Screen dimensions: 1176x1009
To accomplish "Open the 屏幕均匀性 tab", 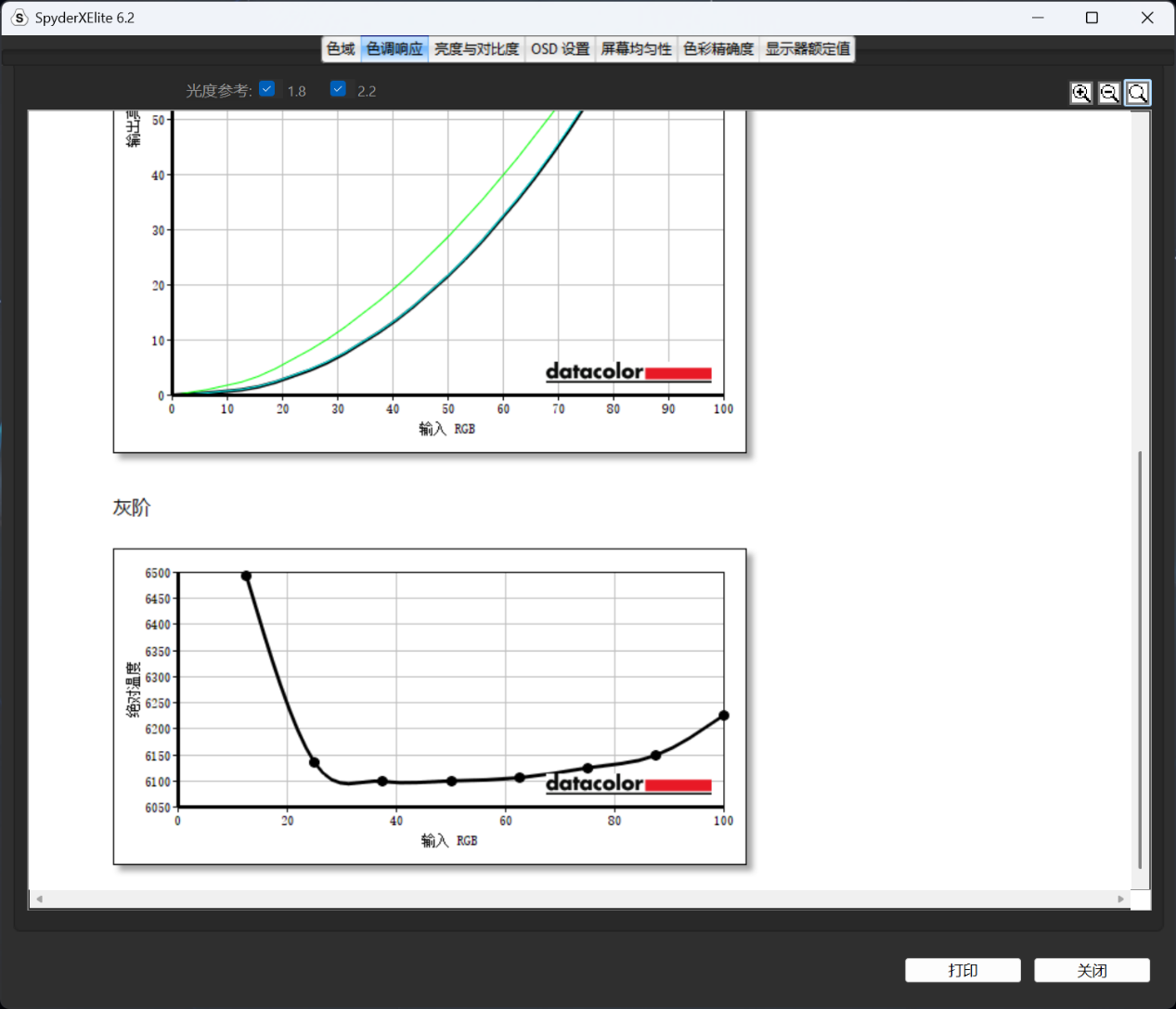I will [x=636, y=49].
